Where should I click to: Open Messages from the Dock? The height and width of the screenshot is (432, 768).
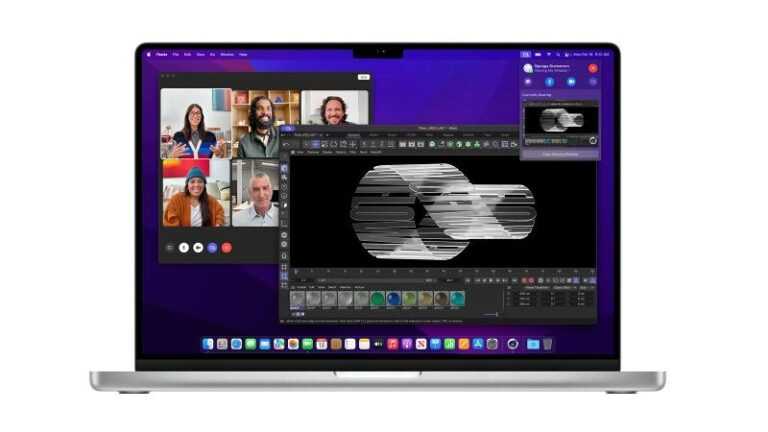[251, 344]
